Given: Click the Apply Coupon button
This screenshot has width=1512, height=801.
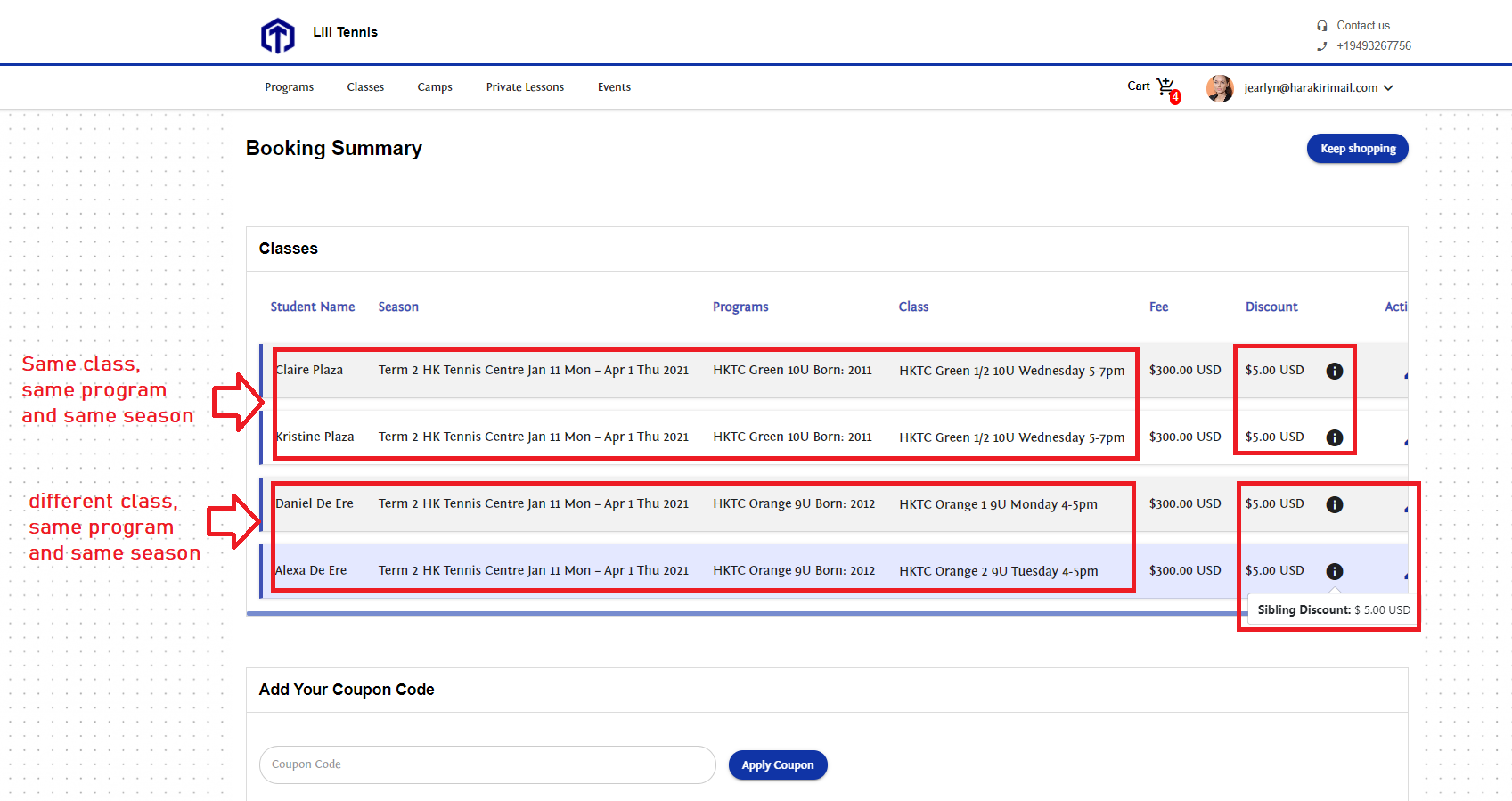Looking at the screenshot, I should coord(778,765).
